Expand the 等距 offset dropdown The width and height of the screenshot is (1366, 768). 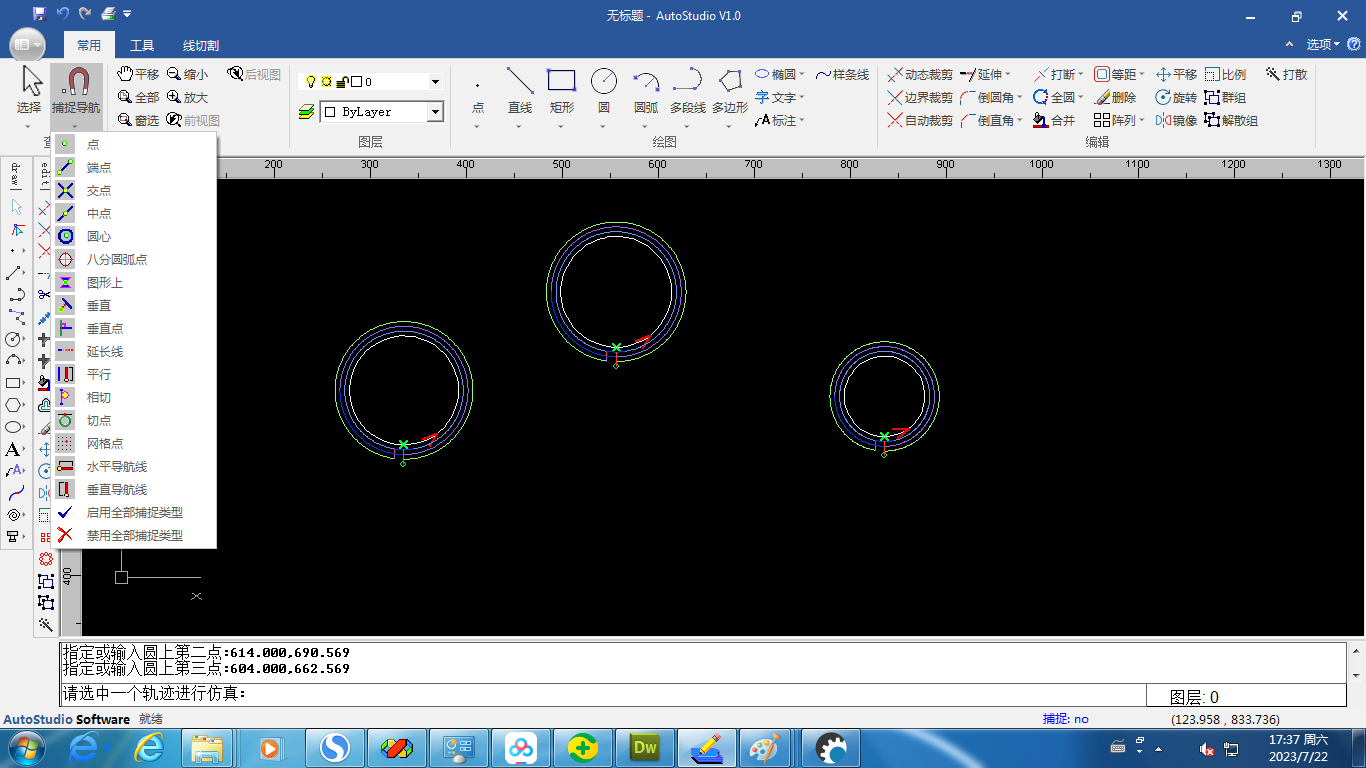click(x=1141, y=74)
